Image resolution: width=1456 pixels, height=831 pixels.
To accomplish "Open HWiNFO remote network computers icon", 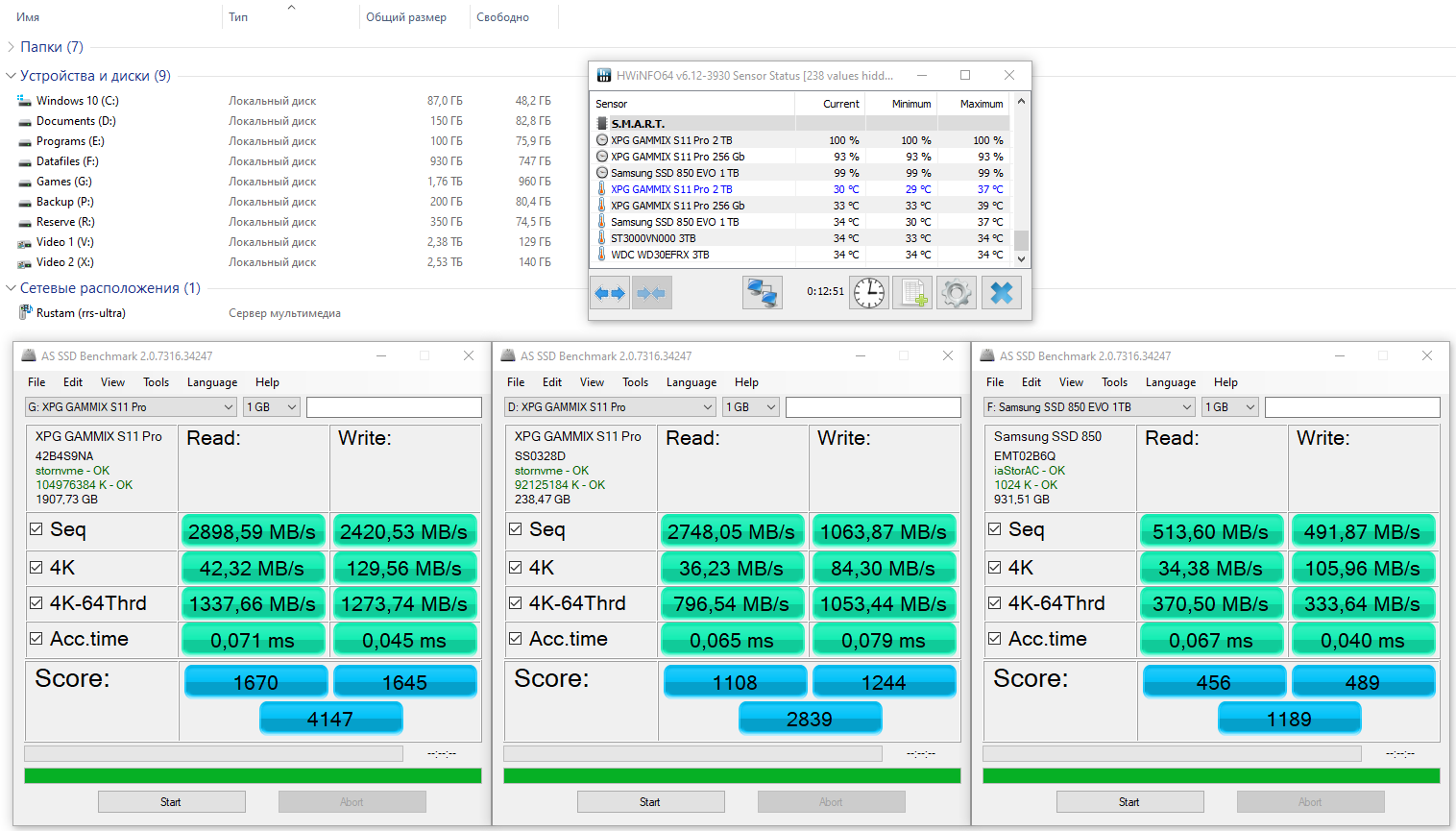I will 763,293.
